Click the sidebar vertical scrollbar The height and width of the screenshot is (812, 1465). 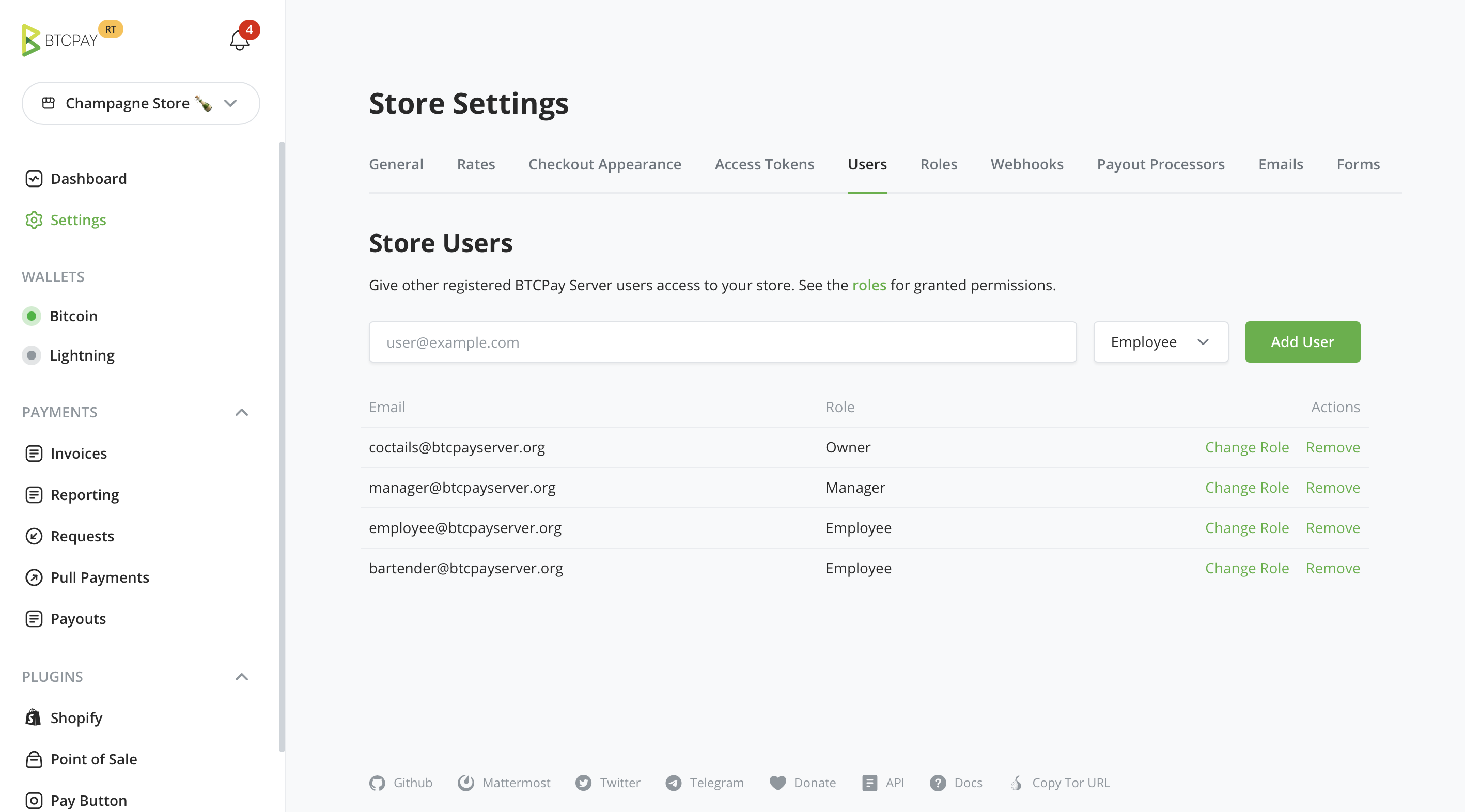[282, 446]
